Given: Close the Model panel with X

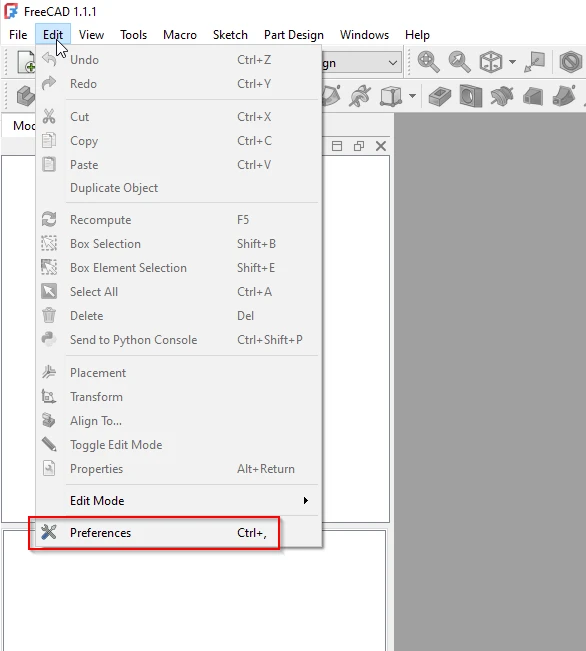Looking at the screenshot, I should [x=381, y=146].
